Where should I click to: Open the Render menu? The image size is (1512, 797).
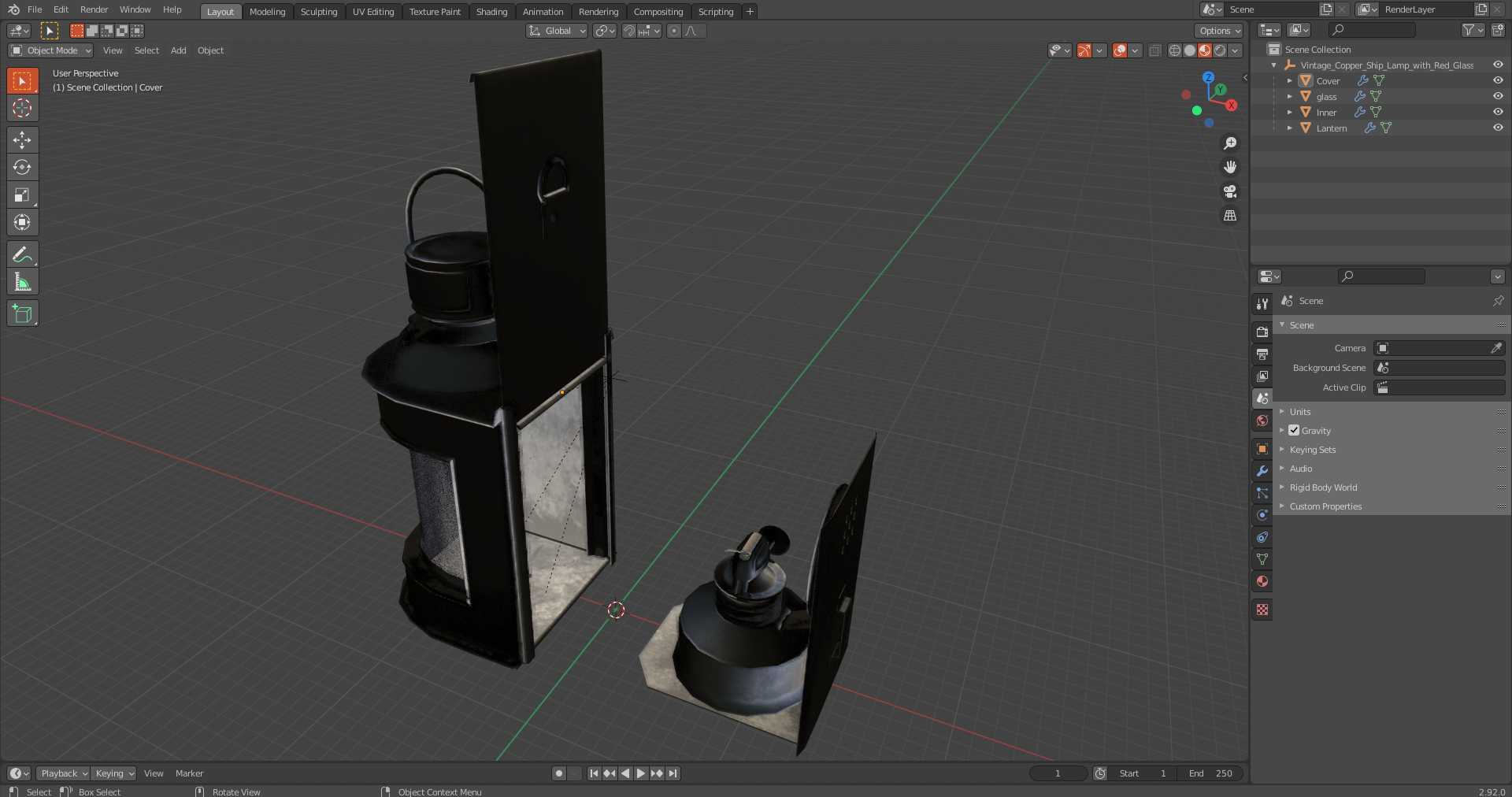94,9
